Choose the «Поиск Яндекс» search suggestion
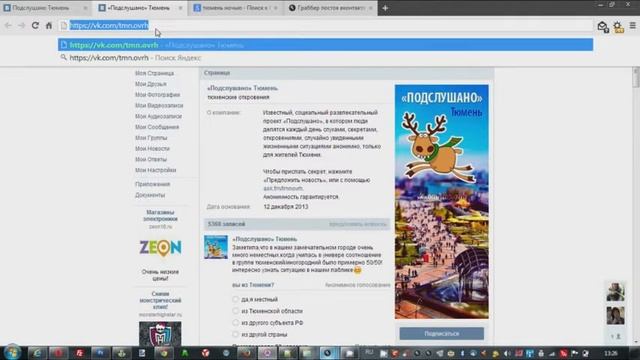 click(x=325, y=58)
